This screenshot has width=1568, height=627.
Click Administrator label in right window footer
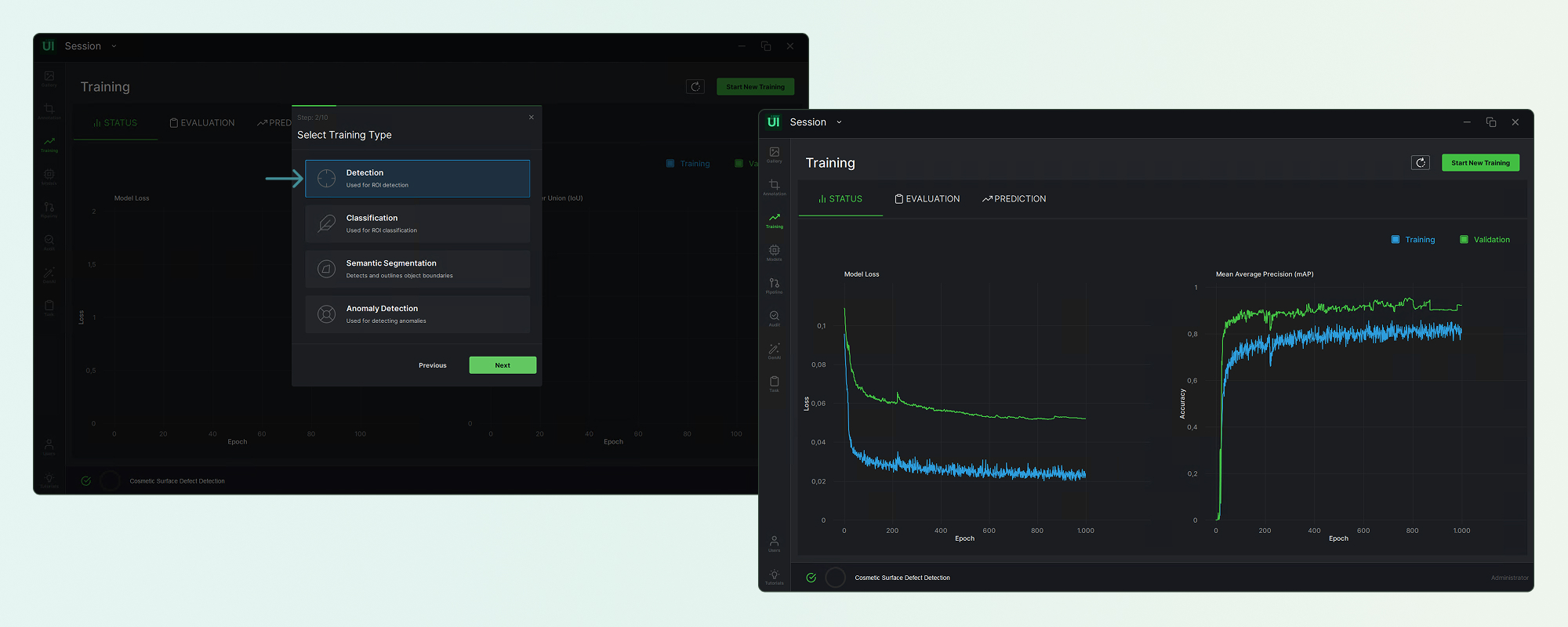point(1509,578)
